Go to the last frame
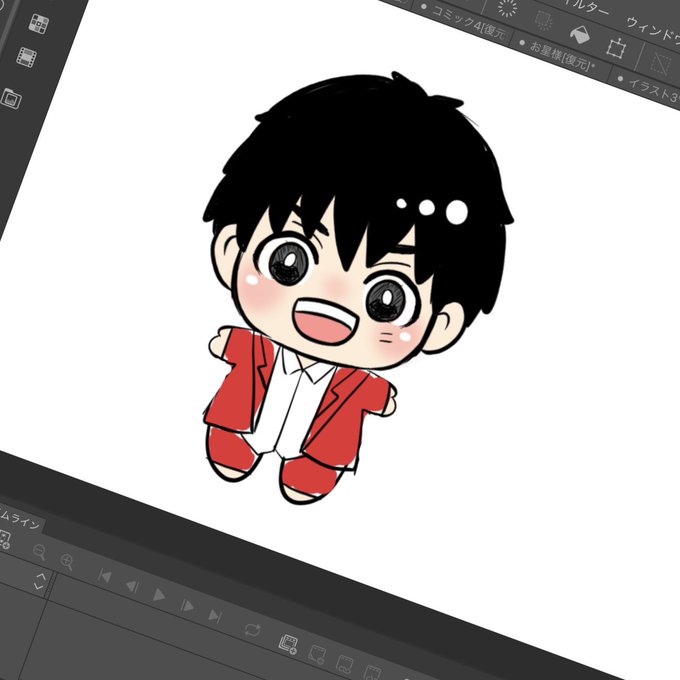The image size is (680, 680). (215, 615)
